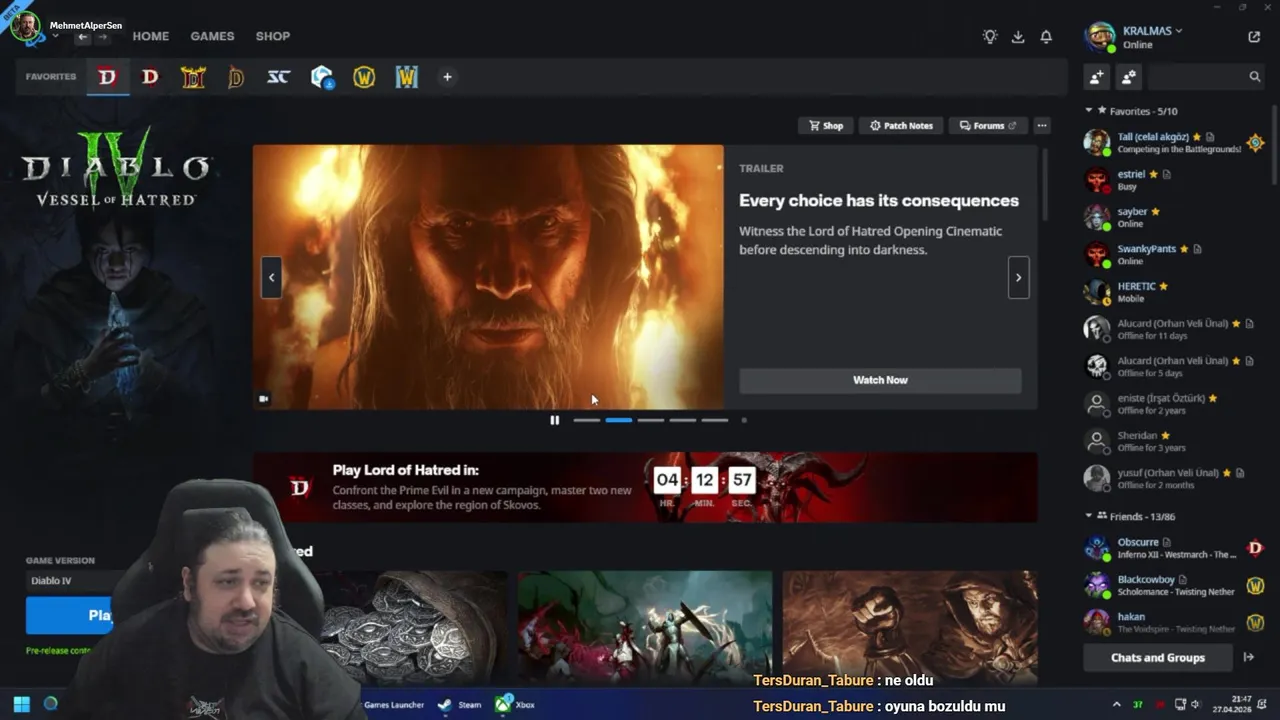The width and height of the screenshot is (1280, 720).
Task: Click the Shop button above the trailer
Action: (x=825, y=126)
